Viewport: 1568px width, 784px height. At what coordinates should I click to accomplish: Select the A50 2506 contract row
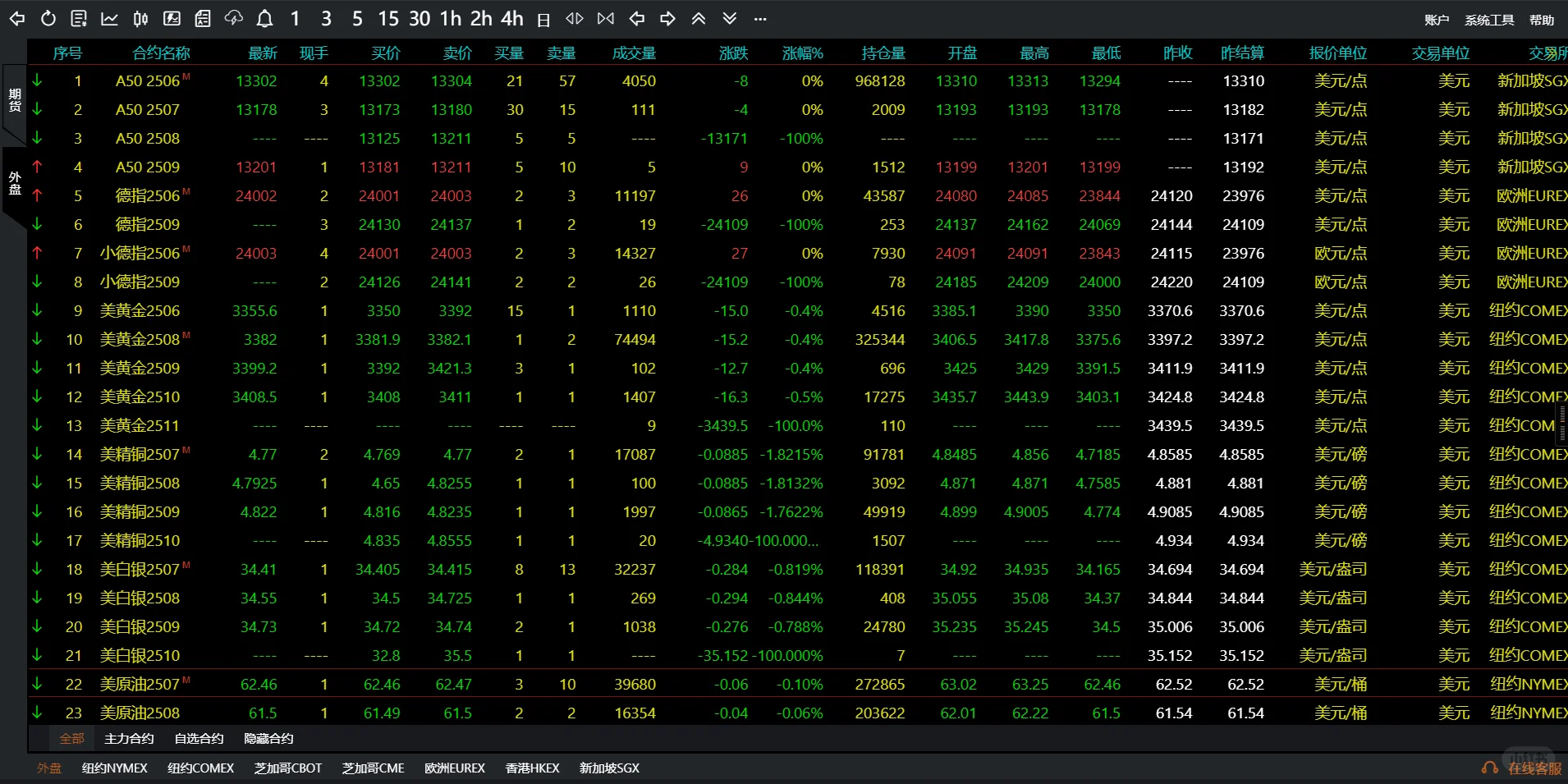tap(798, 81)
